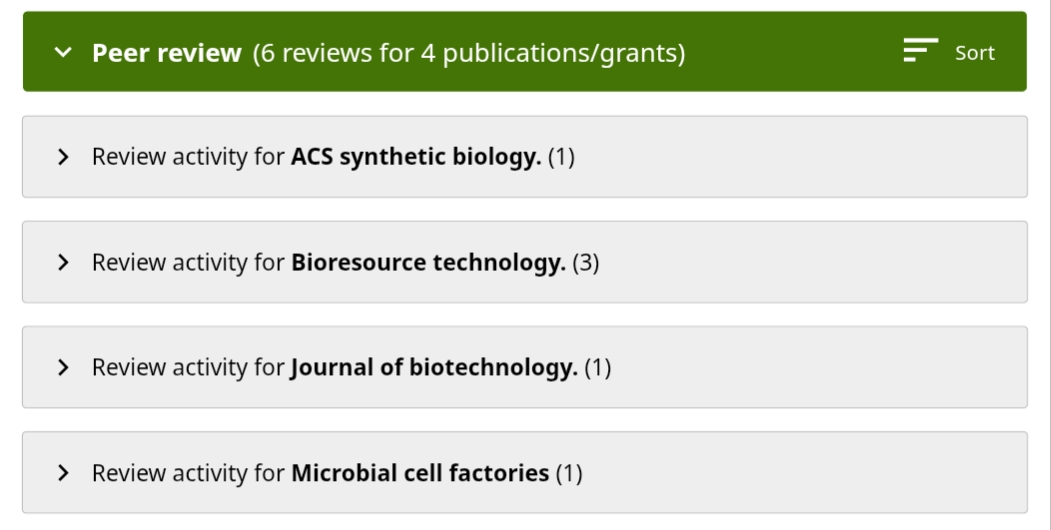
Task: Click the count (1) beside ACS synthetic biology
Action: pos(561,157)
